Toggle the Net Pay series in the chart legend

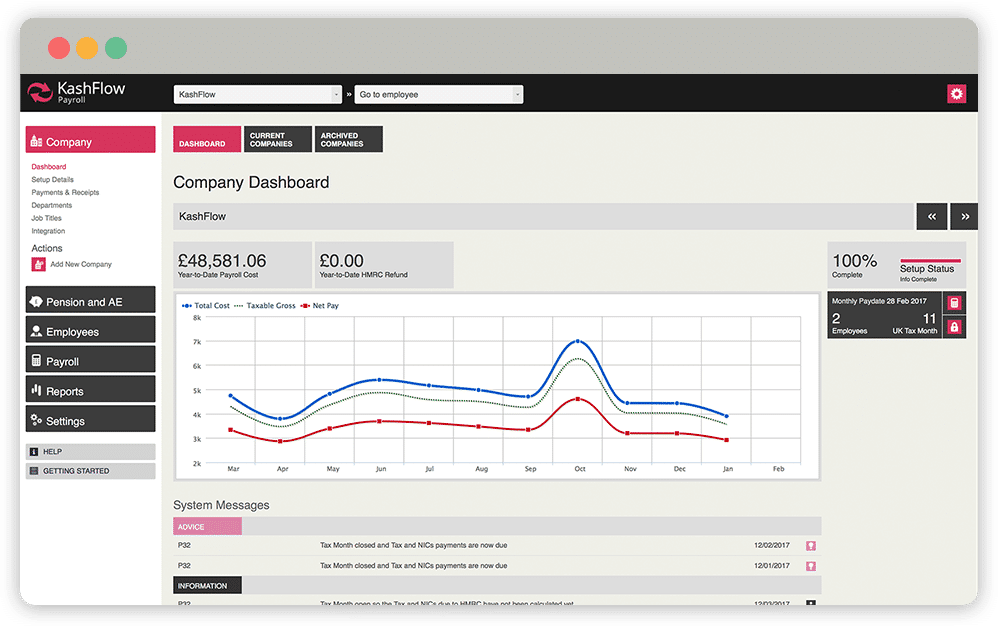click(322, 305)
